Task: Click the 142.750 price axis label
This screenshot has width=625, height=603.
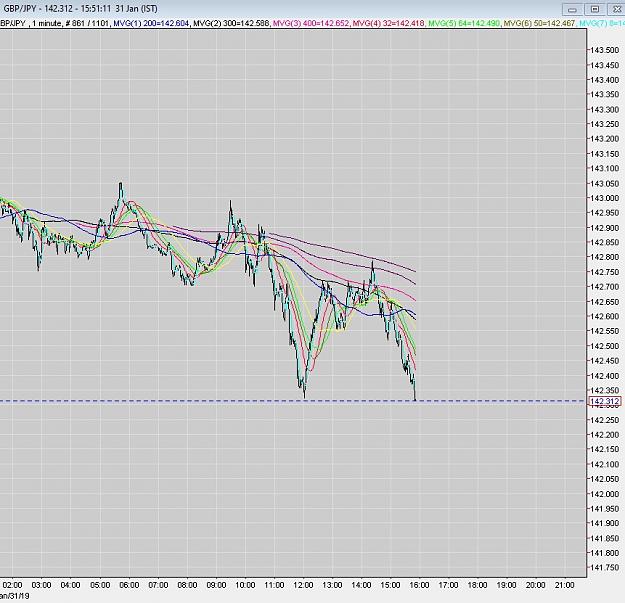Action: pos(605,272)
